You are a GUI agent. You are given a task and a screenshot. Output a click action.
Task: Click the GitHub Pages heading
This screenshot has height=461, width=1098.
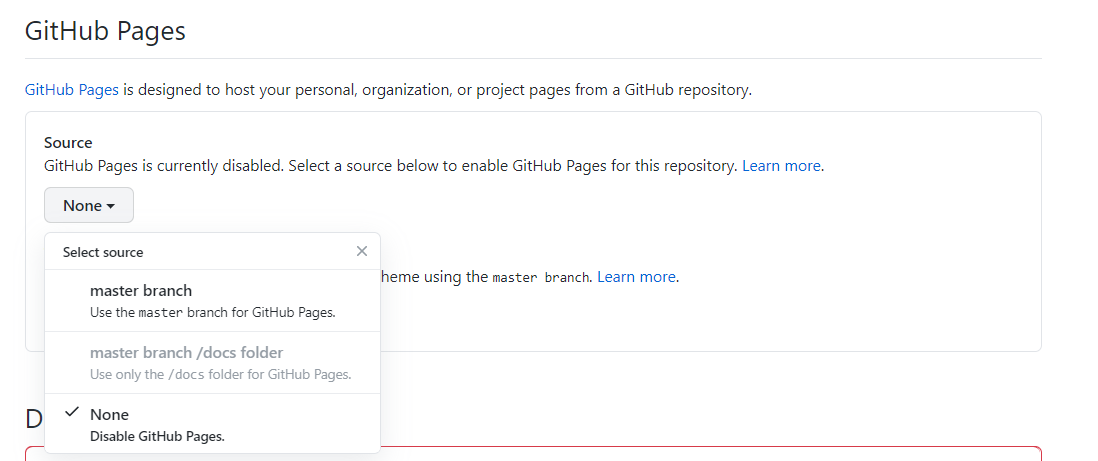(x=105, y=31)
